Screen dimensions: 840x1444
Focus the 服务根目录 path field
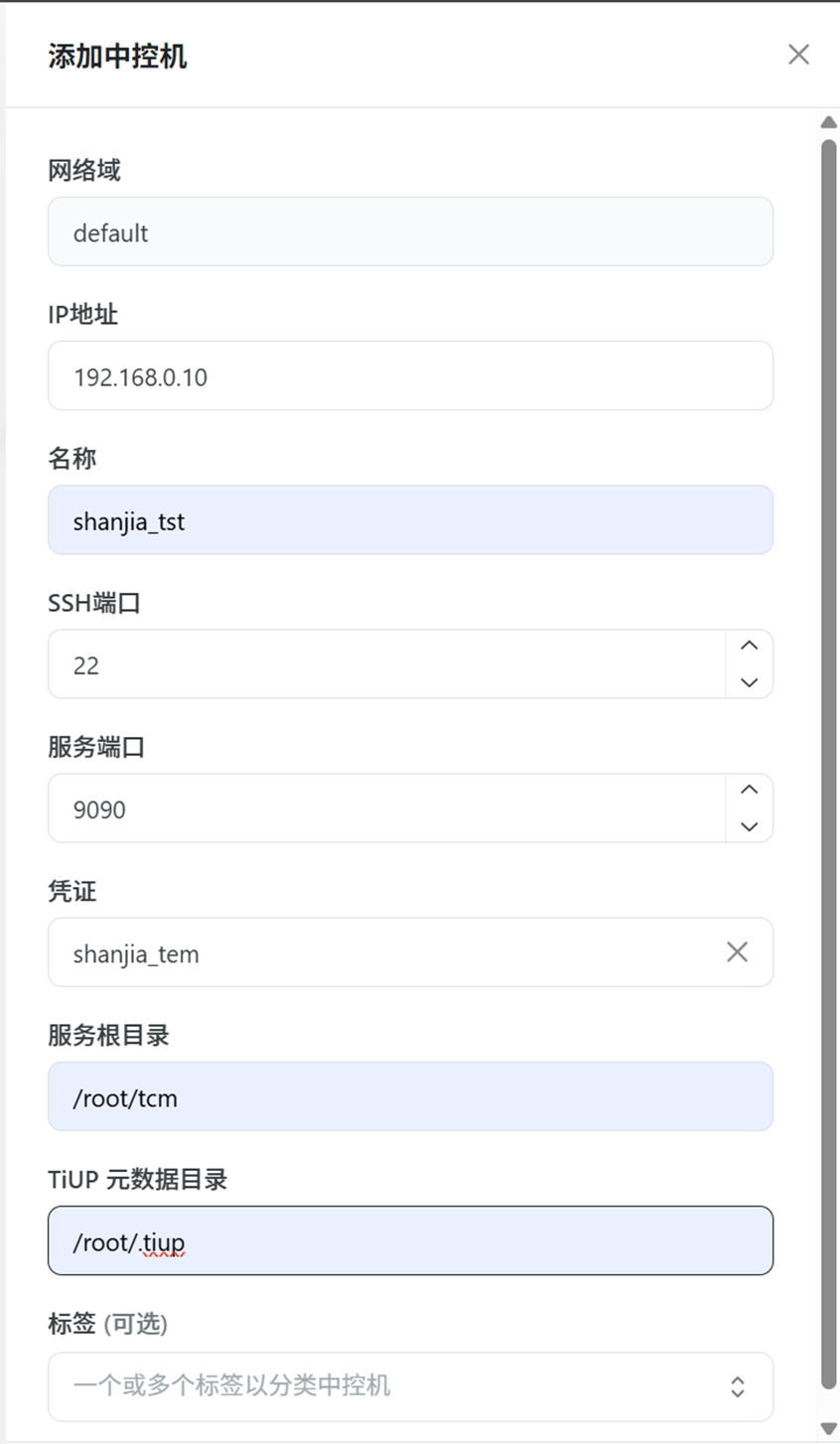point(410,1096)
